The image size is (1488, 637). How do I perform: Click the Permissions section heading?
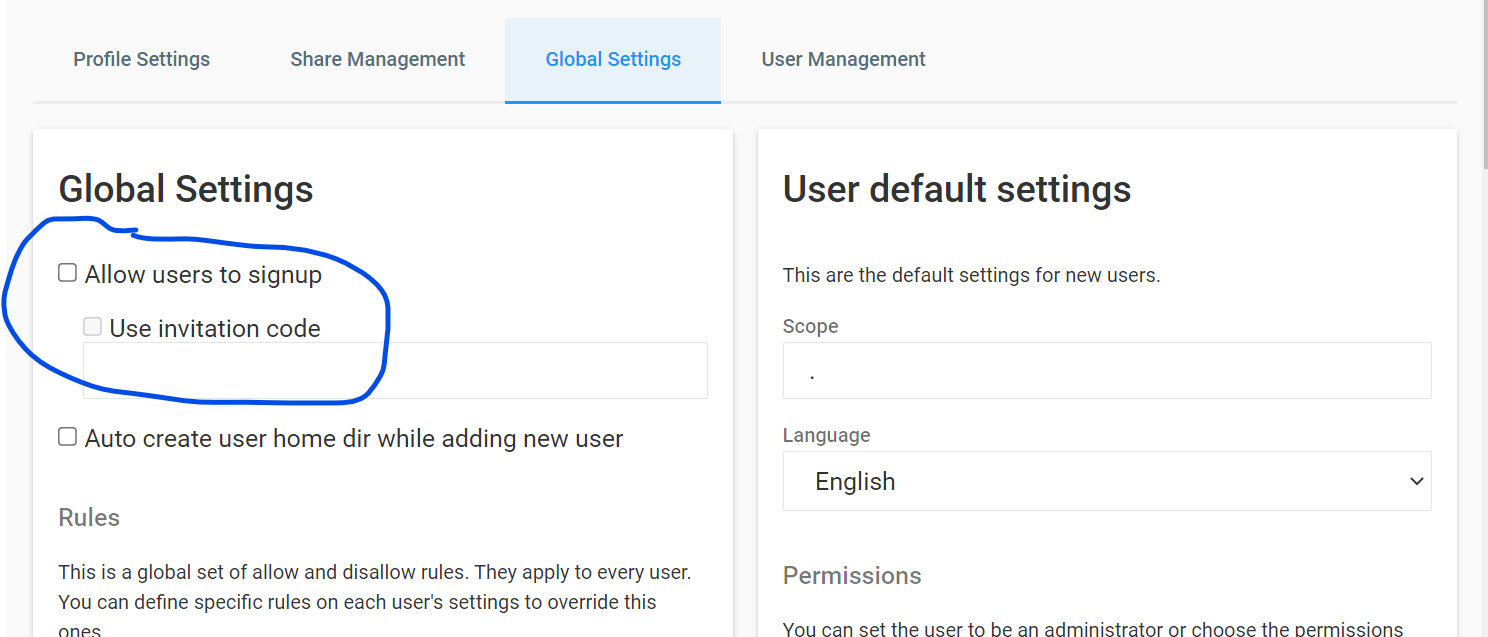852,576
